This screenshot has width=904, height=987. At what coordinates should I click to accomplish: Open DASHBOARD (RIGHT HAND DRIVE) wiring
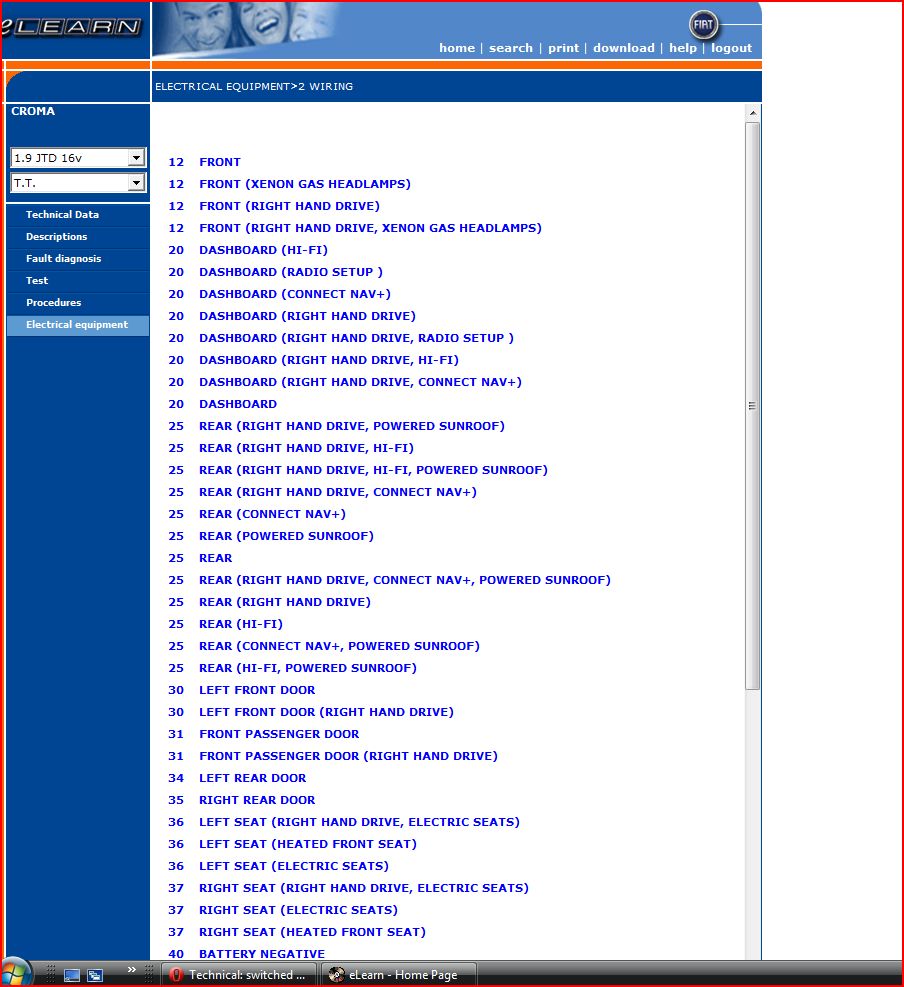(307, 316)
